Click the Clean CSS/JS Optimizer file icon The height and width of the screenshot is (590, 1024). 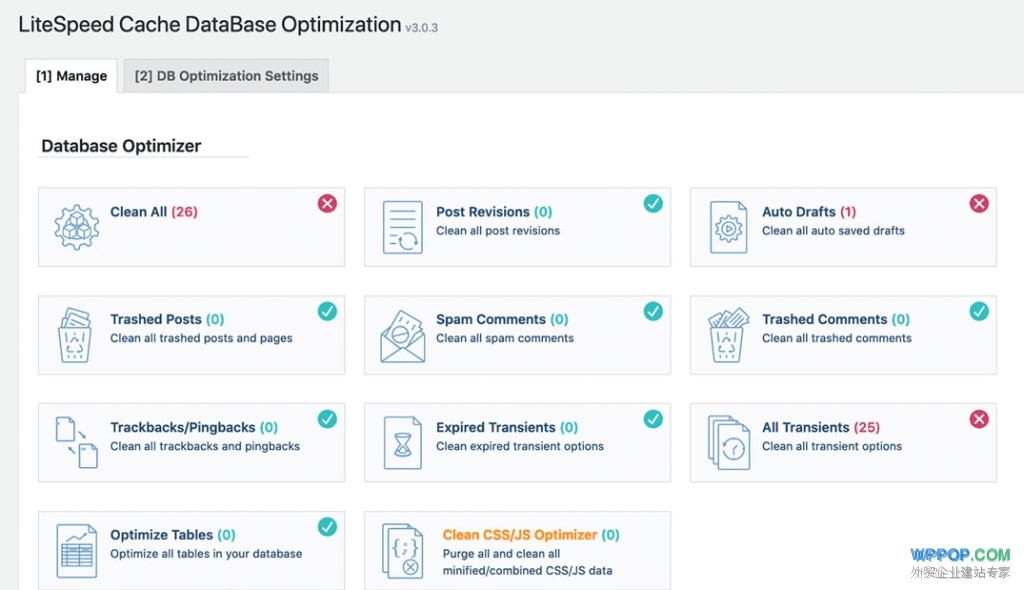[403, 551]
